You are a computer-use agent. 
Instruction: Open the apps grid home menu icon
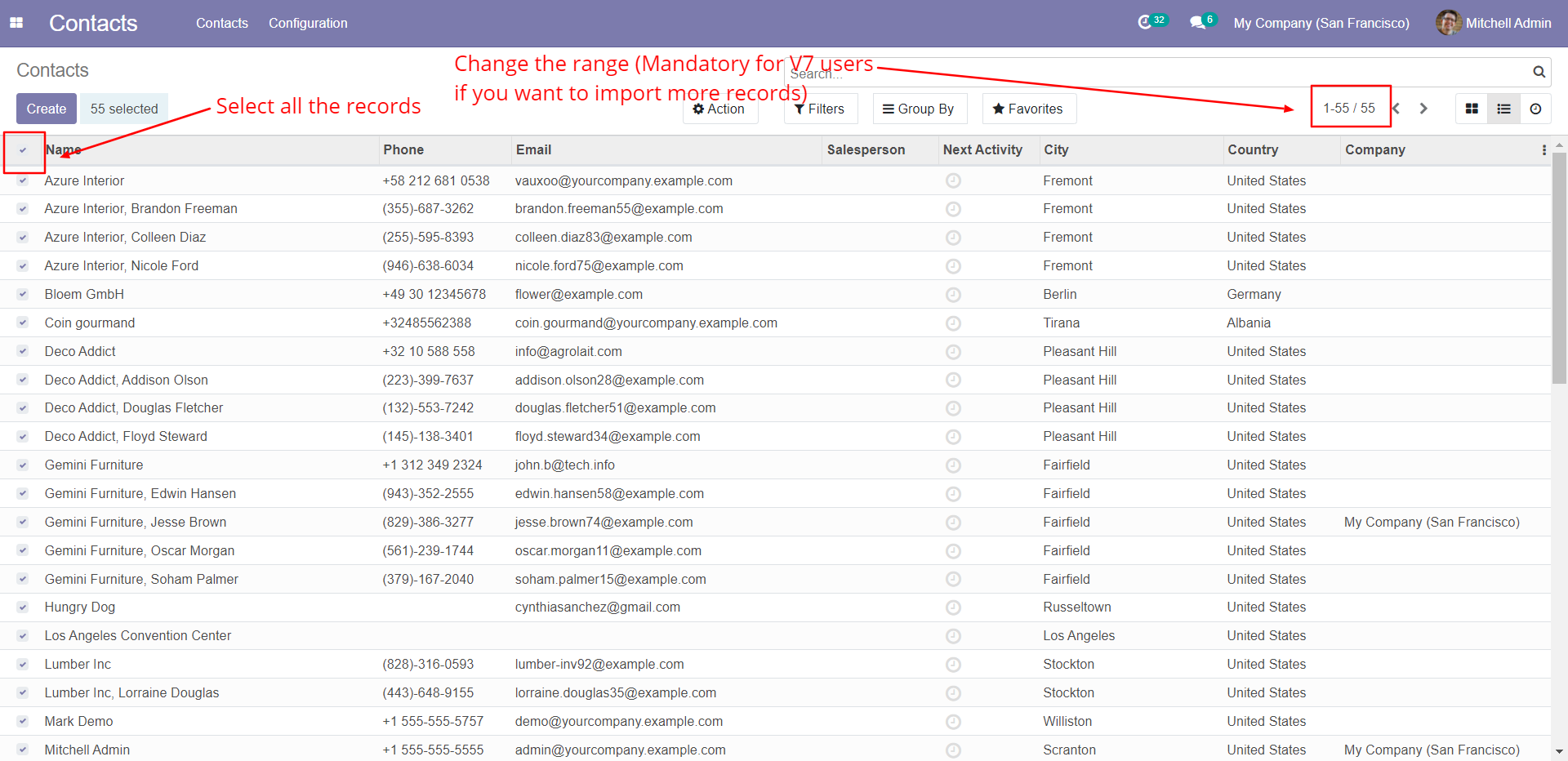pyautogui.click(x=16, y=23)
